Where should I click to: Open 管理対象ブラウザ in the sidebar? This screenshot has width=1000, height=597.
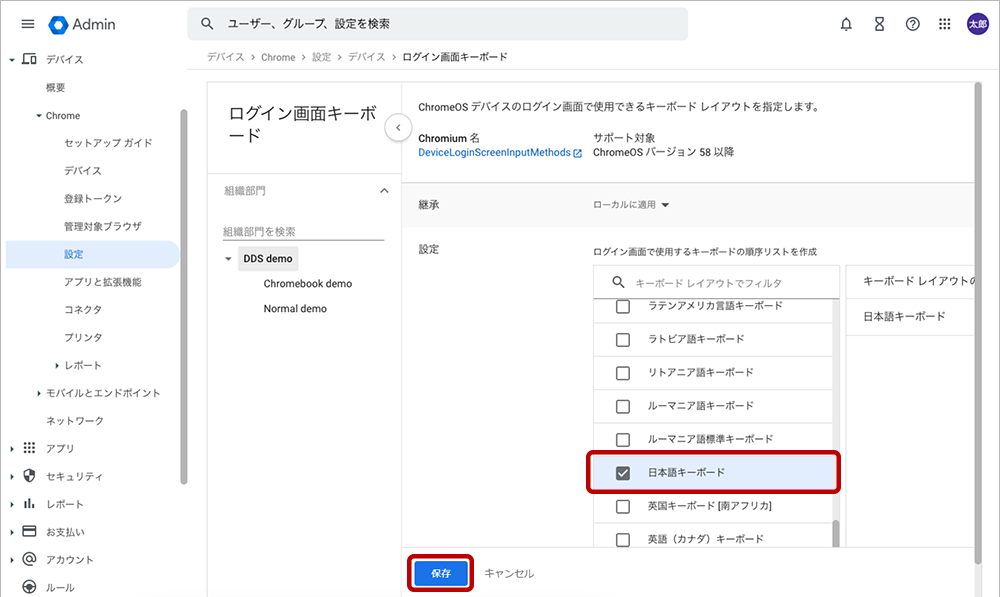[x=103, y=226]
